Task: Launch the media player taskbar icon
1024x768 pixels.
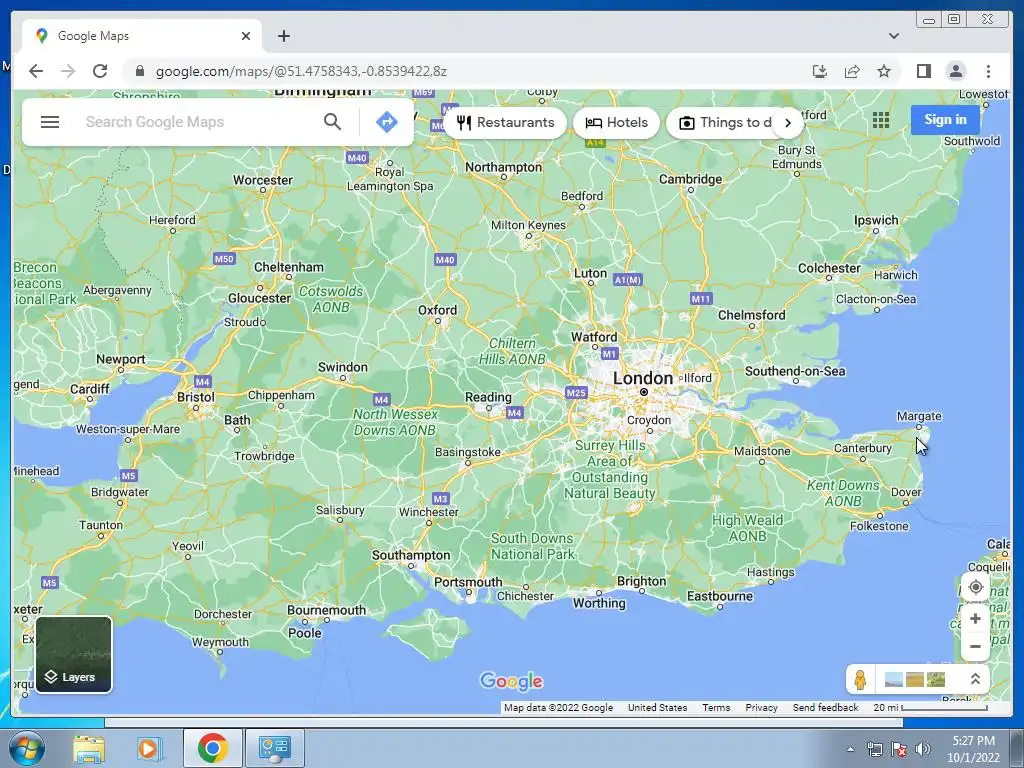Action: click(149, 748)
